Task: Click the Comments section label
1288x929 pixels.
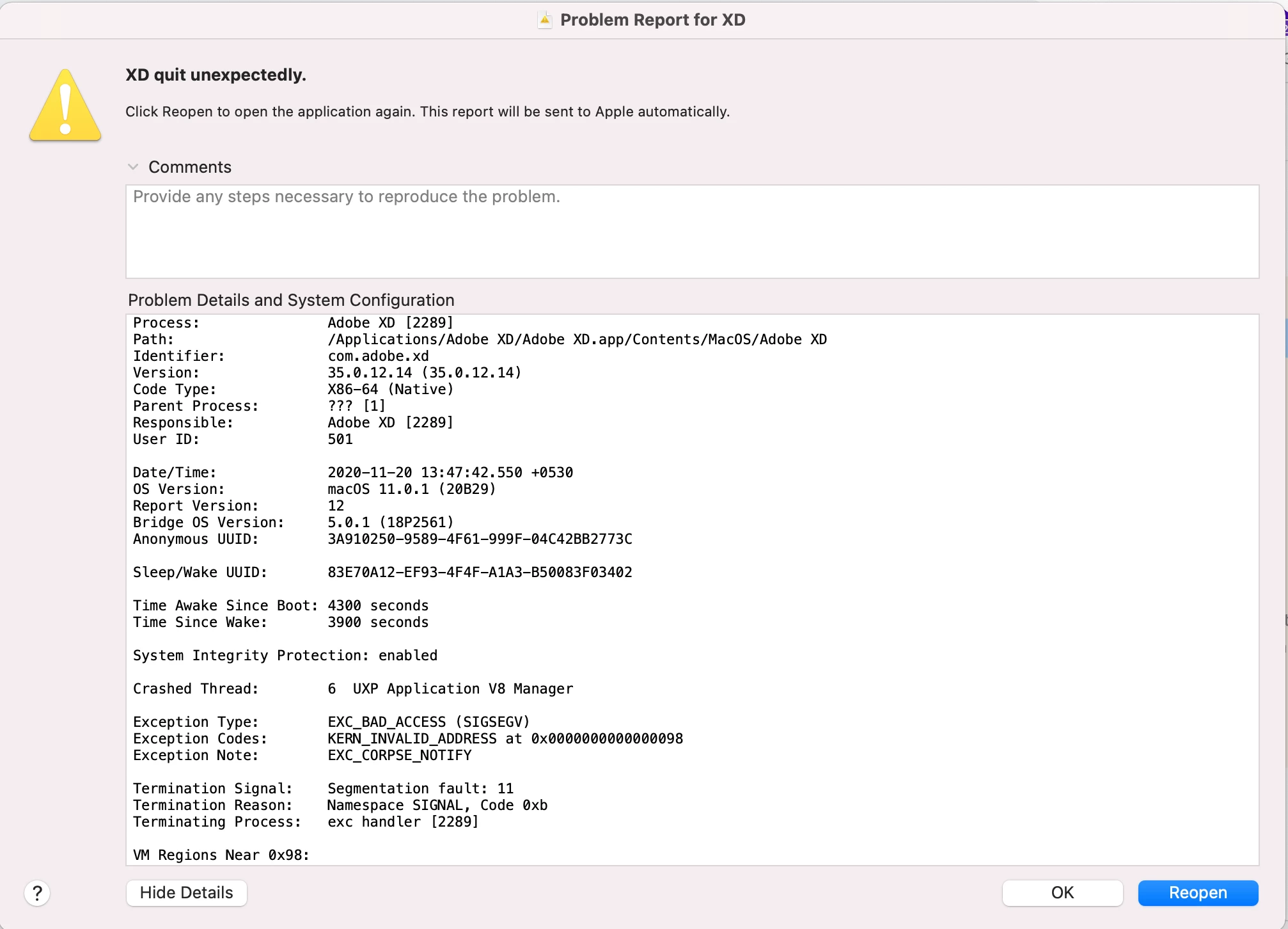Action: point(190,167)
